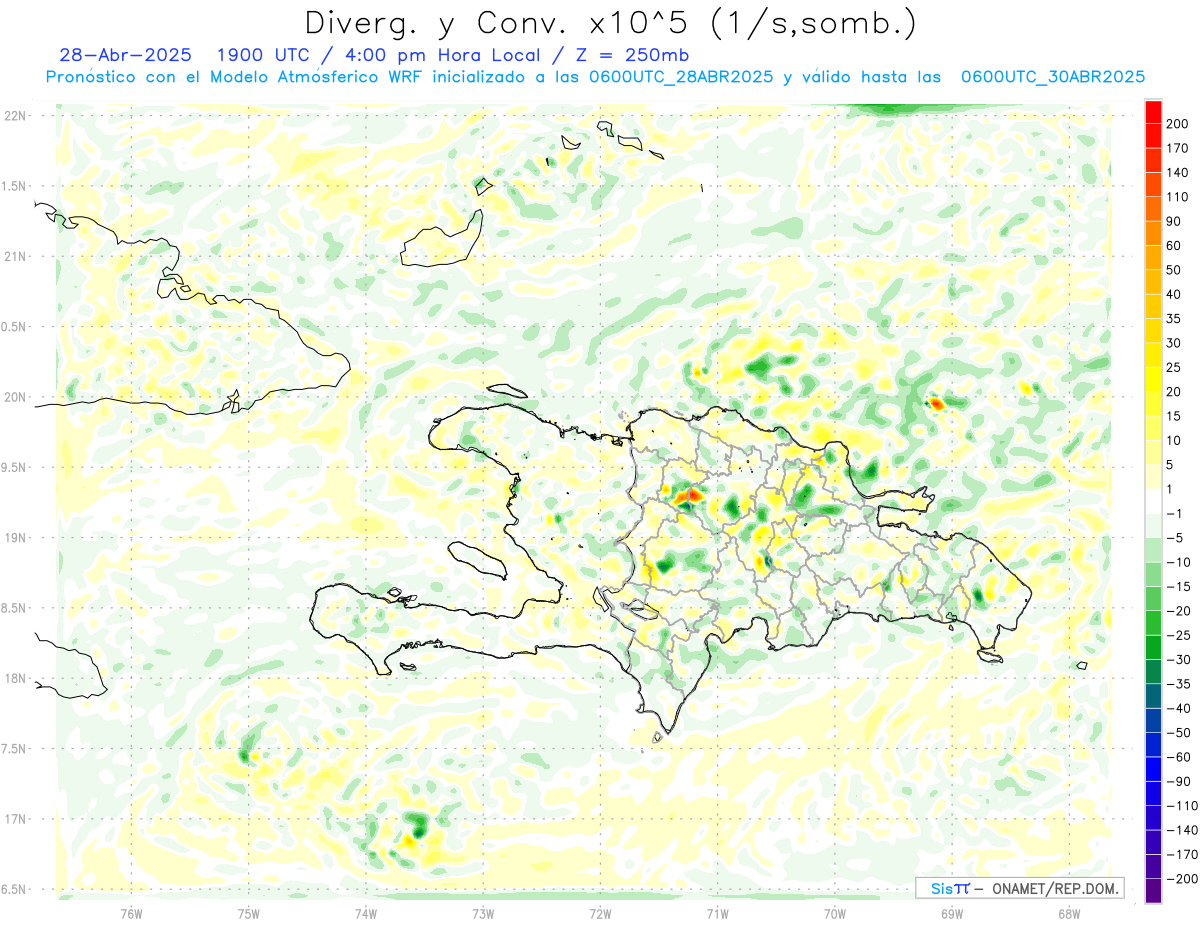1200x927 pixels.
Task: Click the white swatch between 1 and -1
Action: (x=1153, y=501)
